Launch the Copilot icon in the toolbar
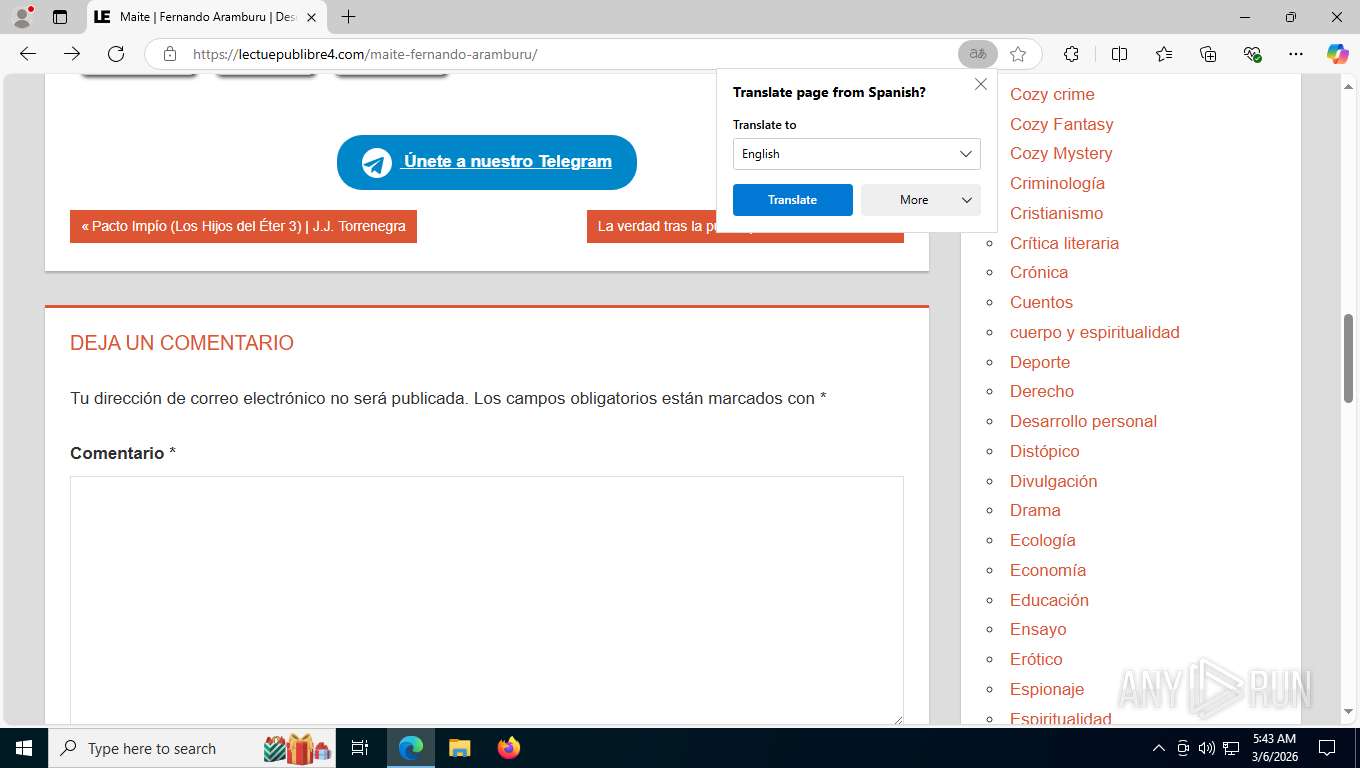The width and height of the screenshot is (1360, 768). (1337, 54)
